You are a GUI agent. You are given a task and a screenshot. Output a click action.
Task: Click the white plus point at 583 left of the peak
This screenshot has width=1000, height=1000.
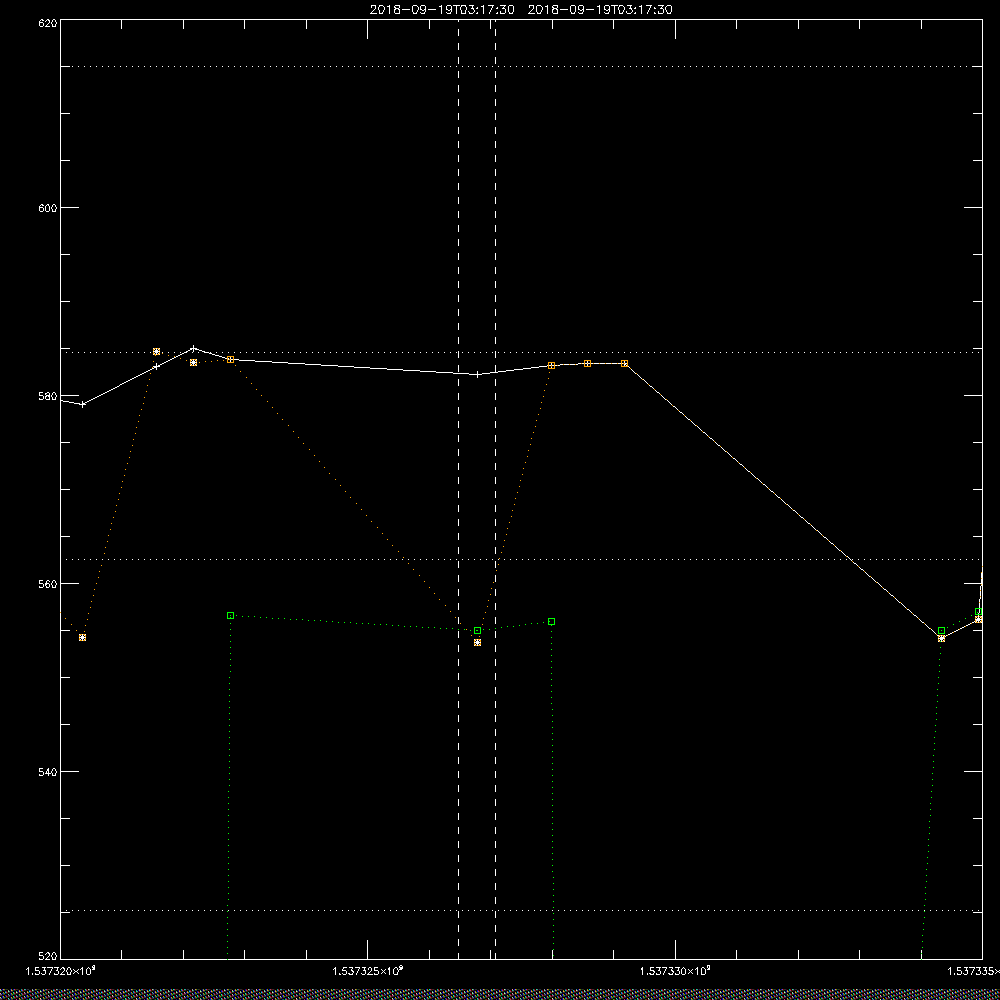[156, 367]
